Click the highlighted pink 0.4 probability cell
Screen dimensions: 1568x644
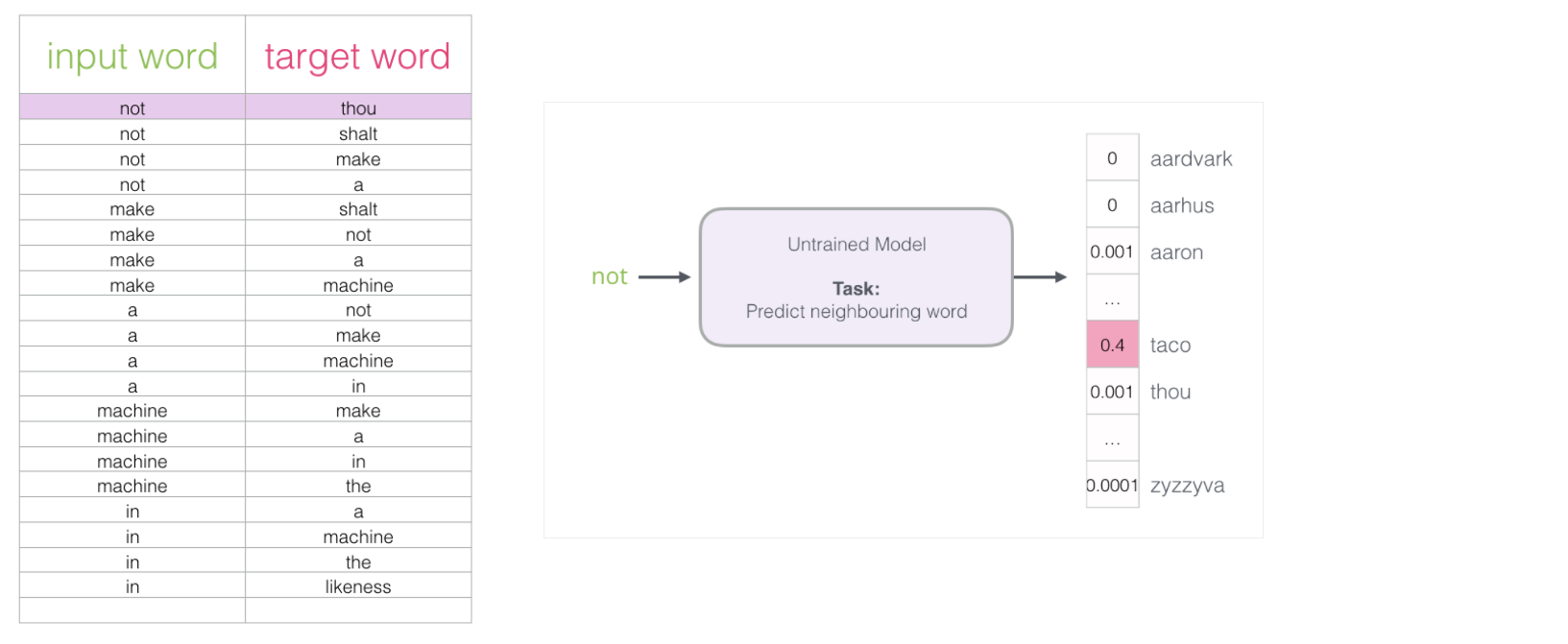[x=1112, y=345]
